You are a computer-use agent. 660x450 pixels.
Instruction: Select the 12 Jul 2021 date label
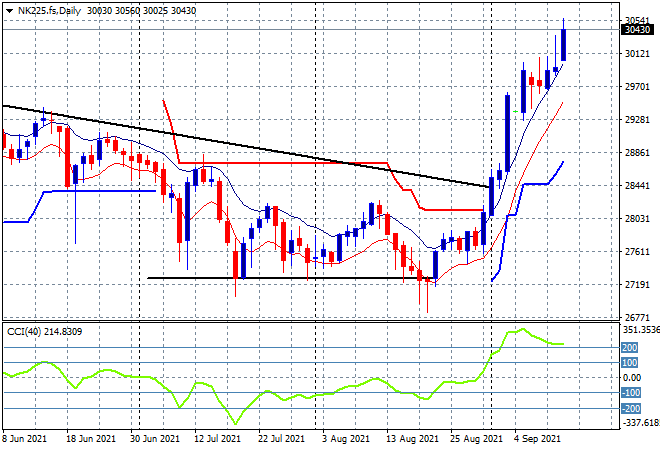217,439
